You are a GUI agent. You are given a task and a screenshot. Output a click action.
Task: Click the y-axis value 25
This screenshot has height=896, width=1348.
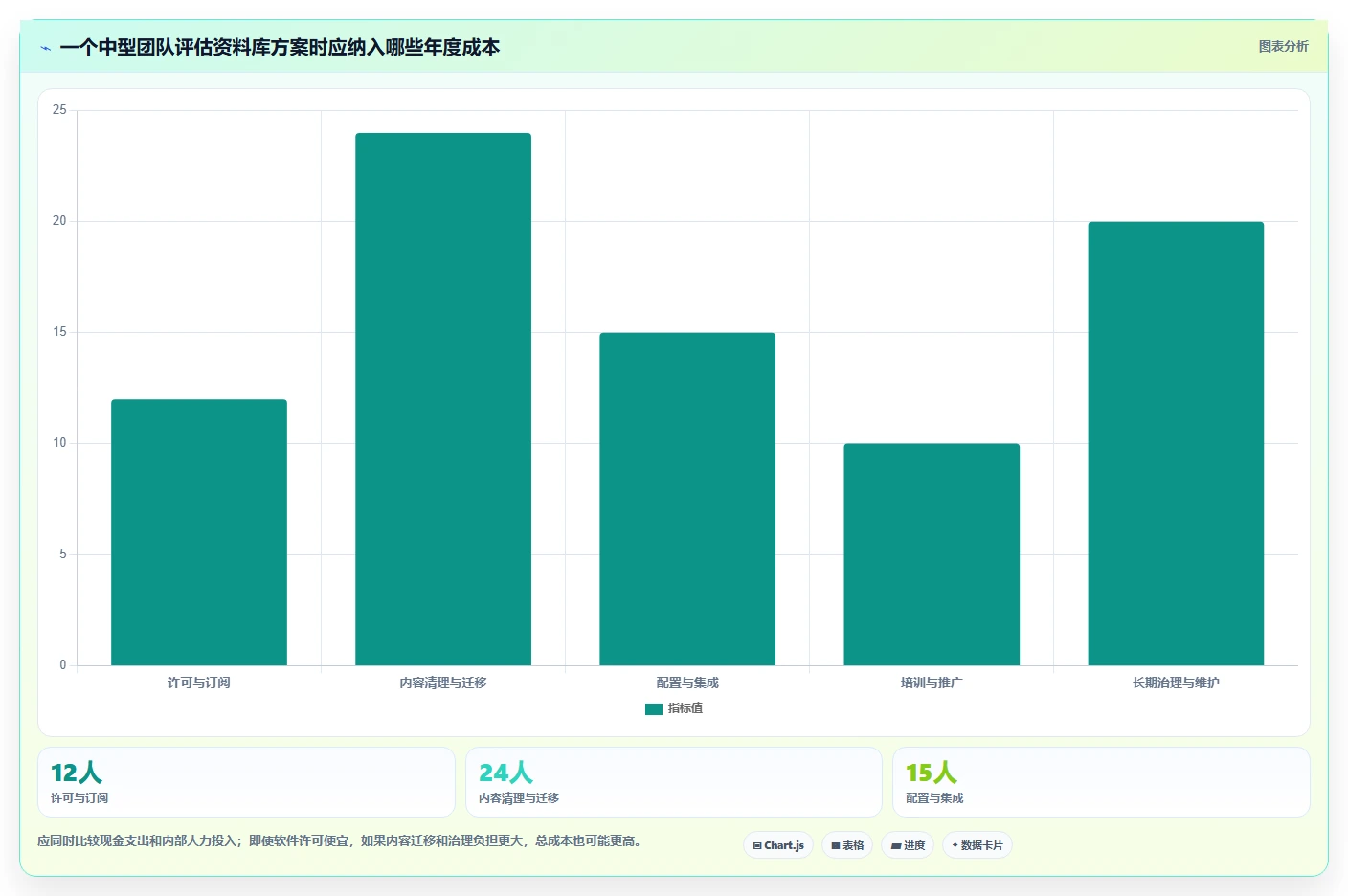[60, 110]
